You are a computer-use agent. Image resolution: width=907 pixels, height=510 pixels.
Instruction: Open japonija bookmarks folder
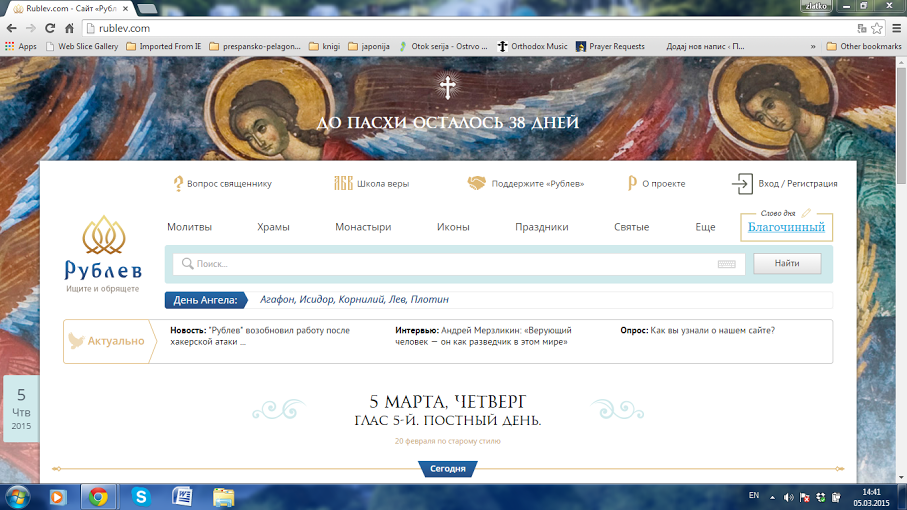(369, 46)
